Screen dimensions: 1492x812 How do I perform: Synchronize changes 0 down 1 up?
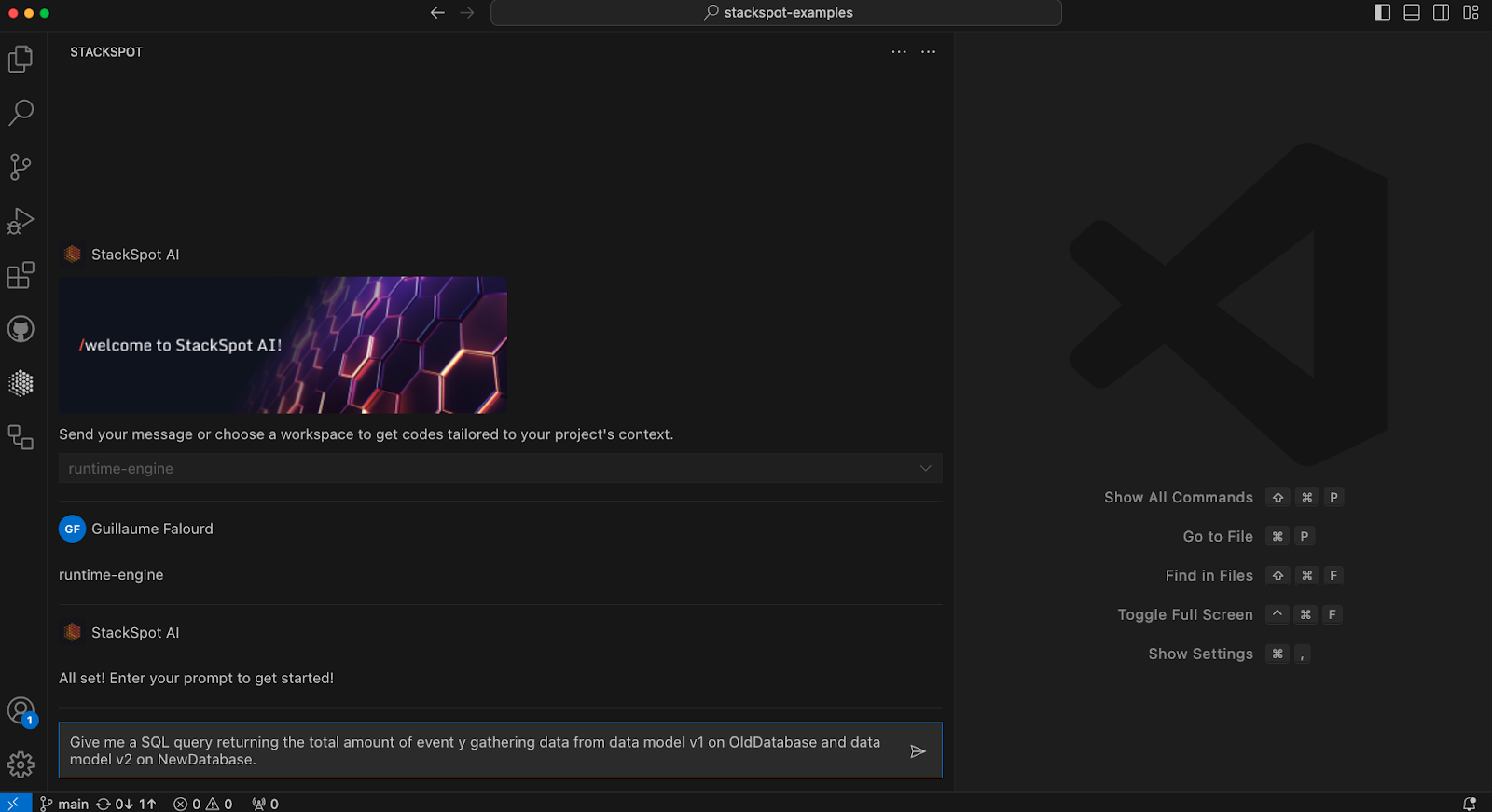pos(126,804)
